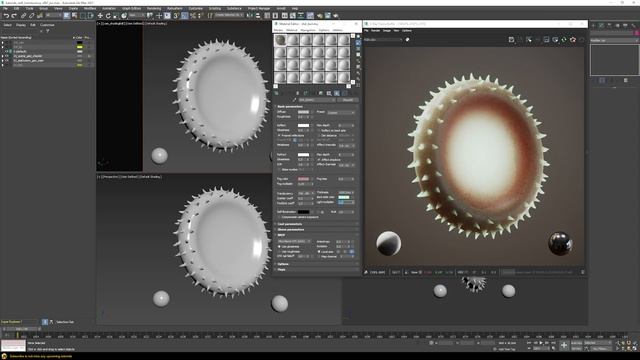The image size is (640, 360).
Task: Click the green refresh icon in frame buffer
Action: [564, 39]
